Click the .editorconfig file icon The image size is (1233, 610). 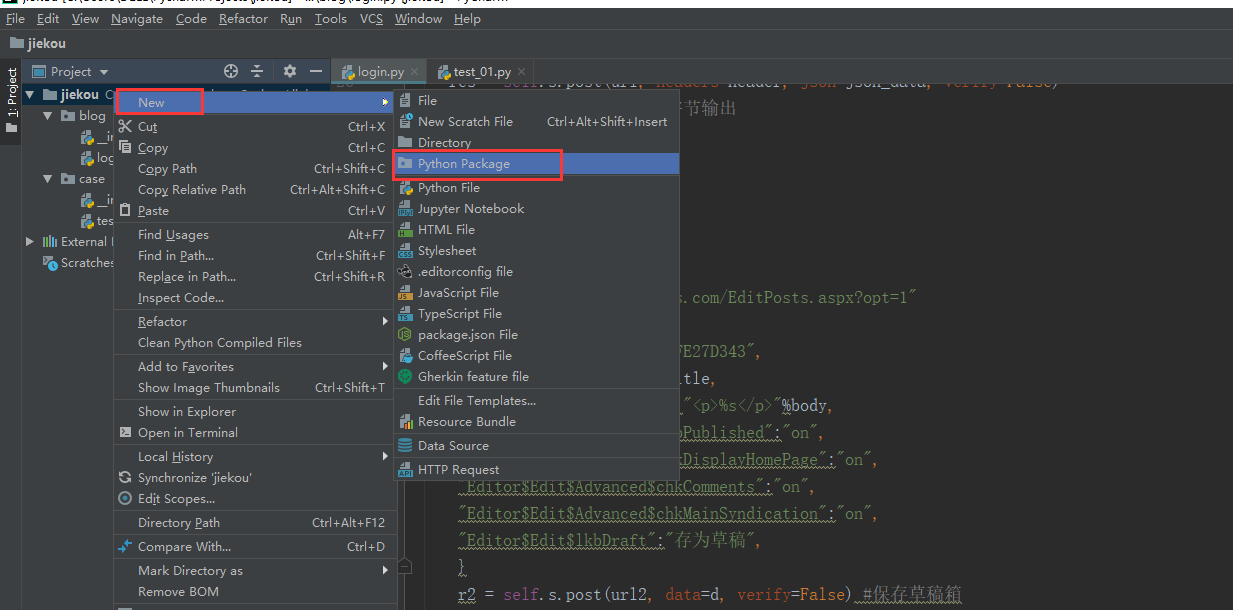[x=405, y=272]
